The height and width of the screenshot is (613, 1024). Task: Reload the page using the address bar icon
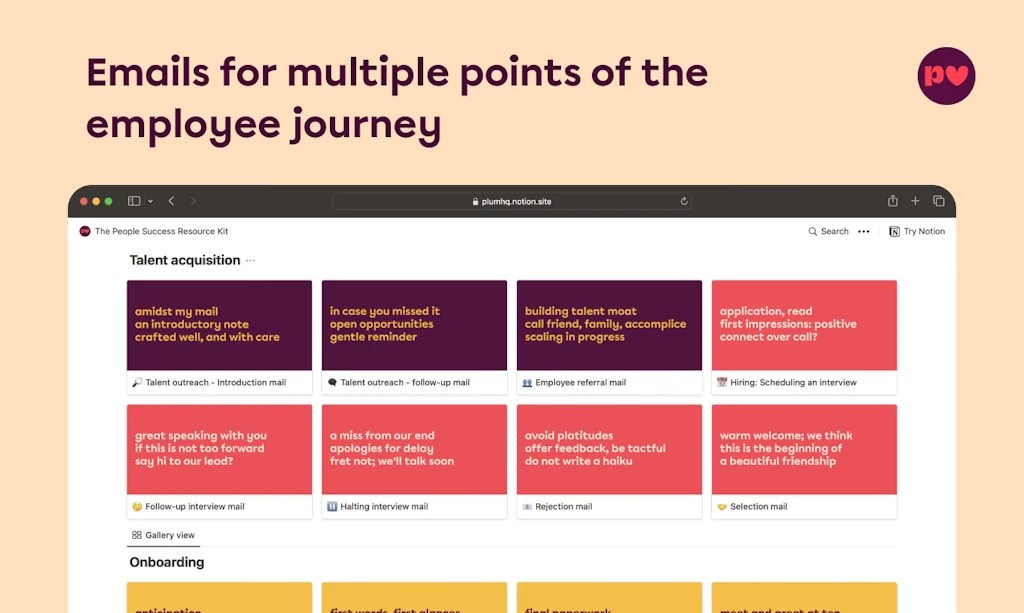[x=684, y=200]
